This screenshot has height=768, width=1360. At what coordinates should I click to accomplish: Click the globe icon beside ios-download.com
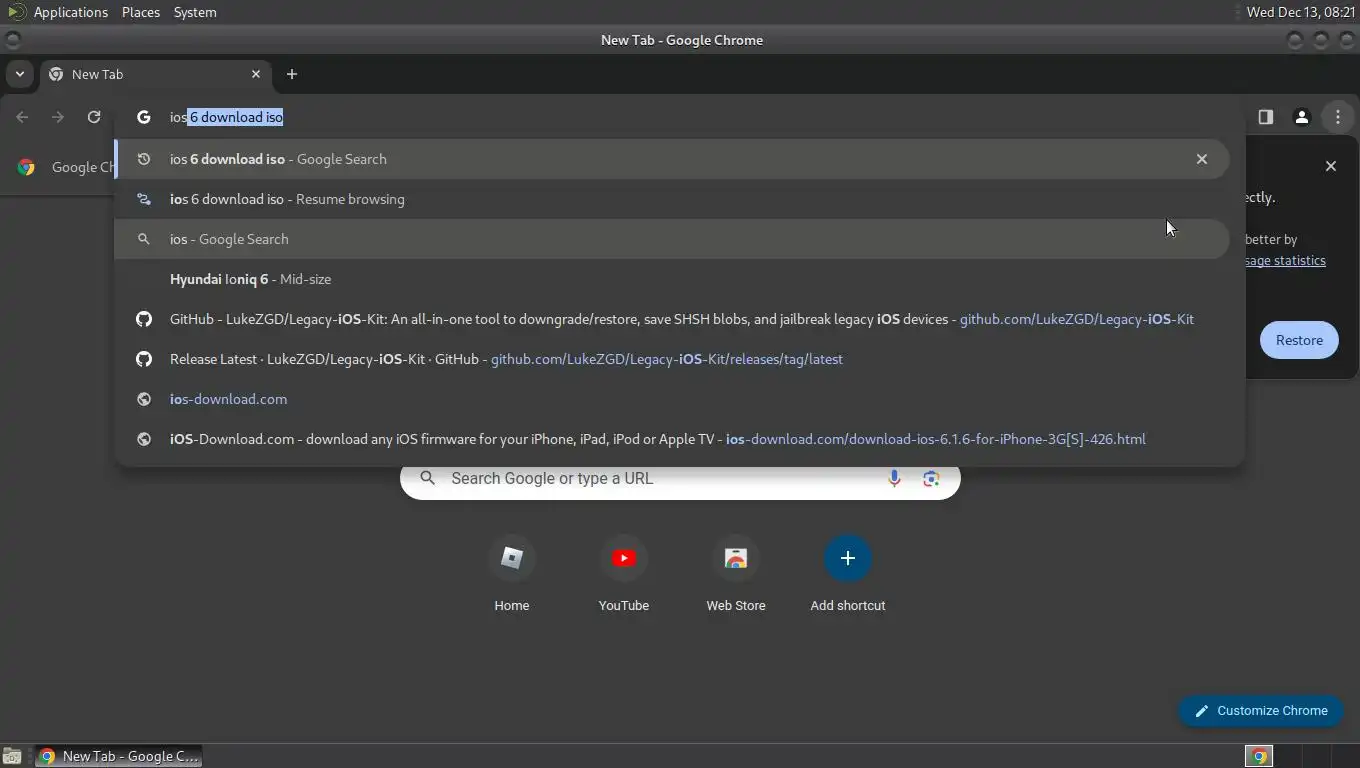coord(144,399)
